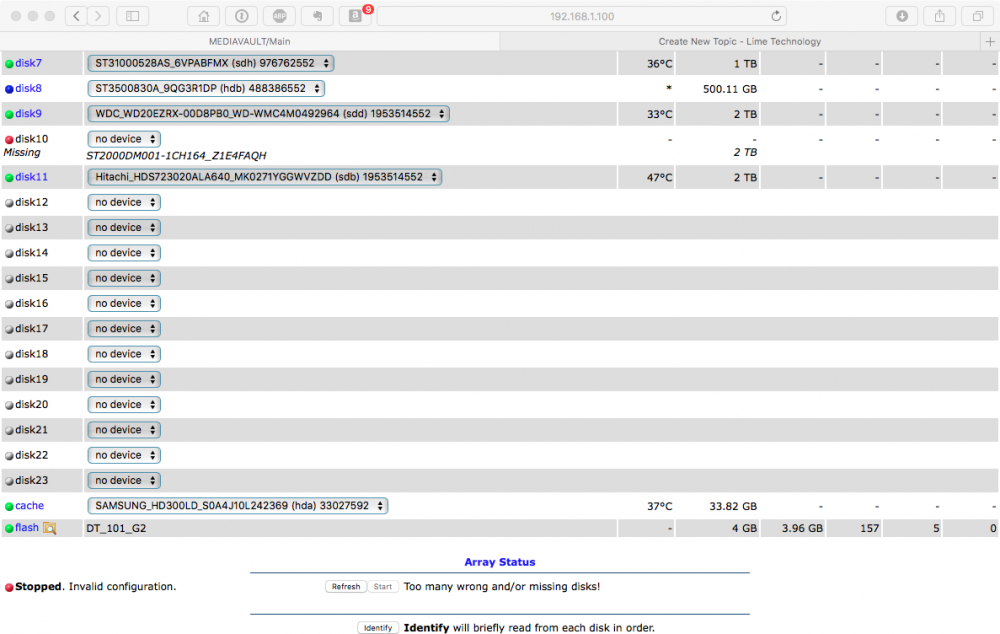Open disk17 no device dropdown

pos(124,328)
